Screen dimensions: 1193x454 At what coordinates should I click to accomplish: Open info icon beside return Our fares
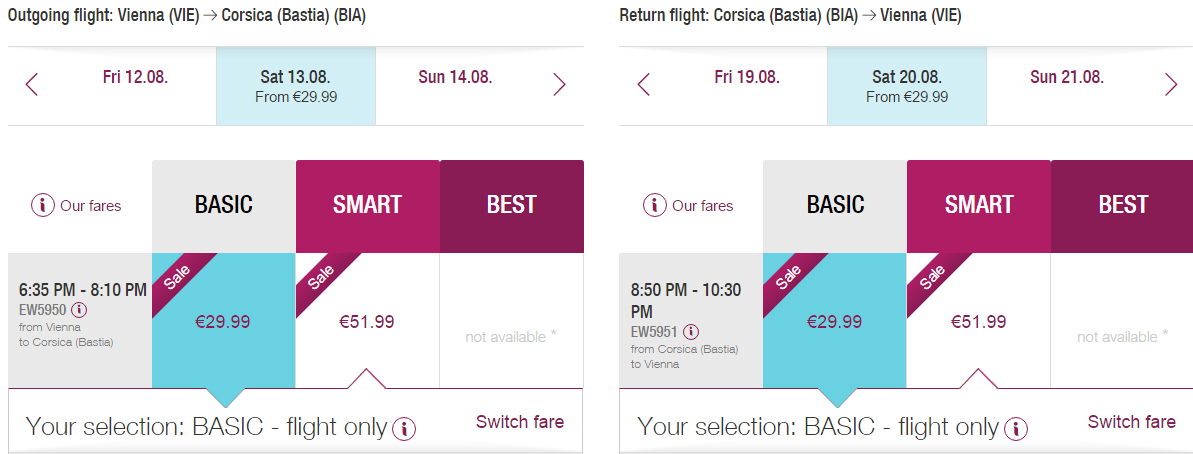654,205
